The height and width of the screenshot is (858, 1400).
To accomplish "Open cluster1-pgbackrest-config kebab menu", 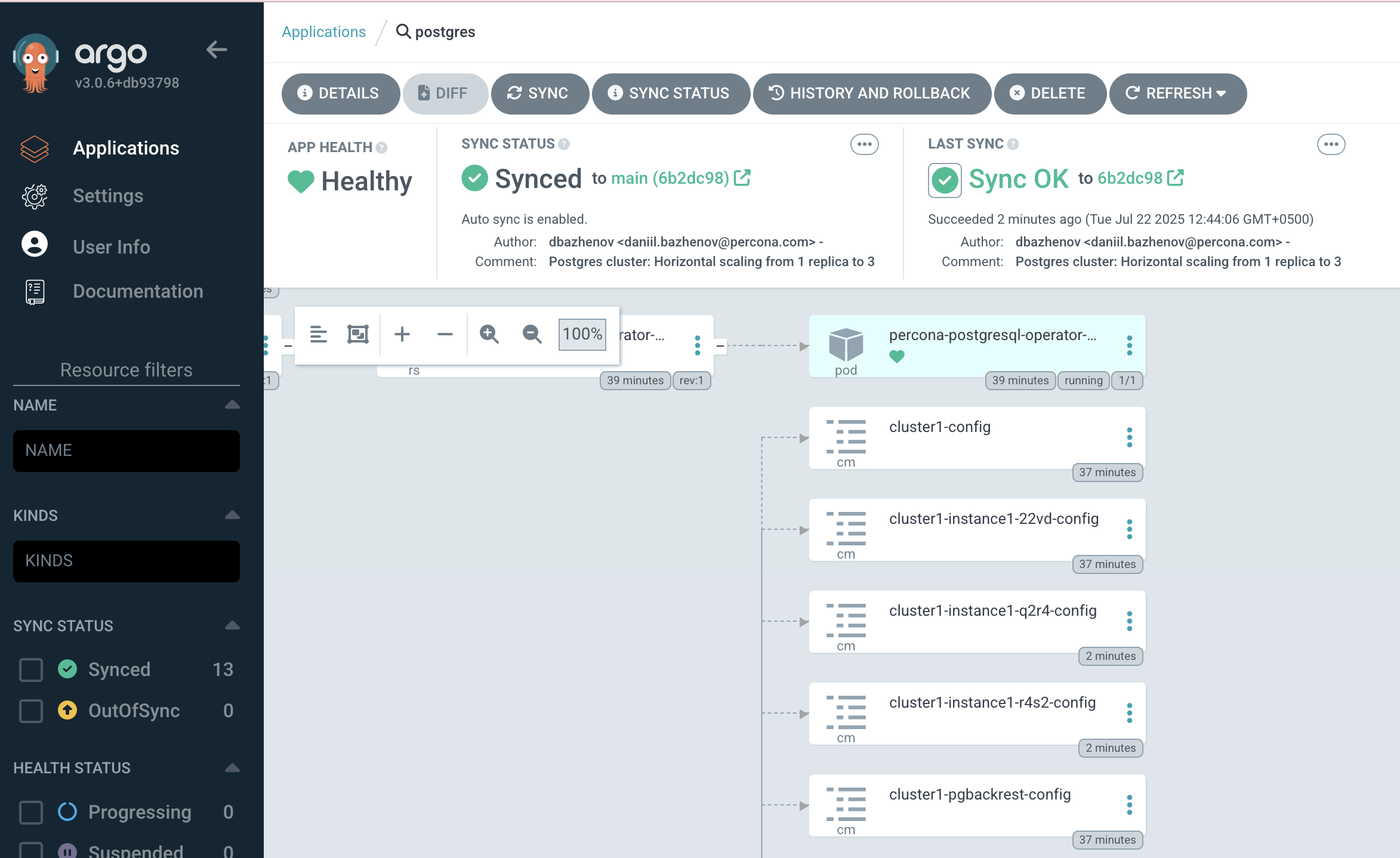I will click(1129, 805).
